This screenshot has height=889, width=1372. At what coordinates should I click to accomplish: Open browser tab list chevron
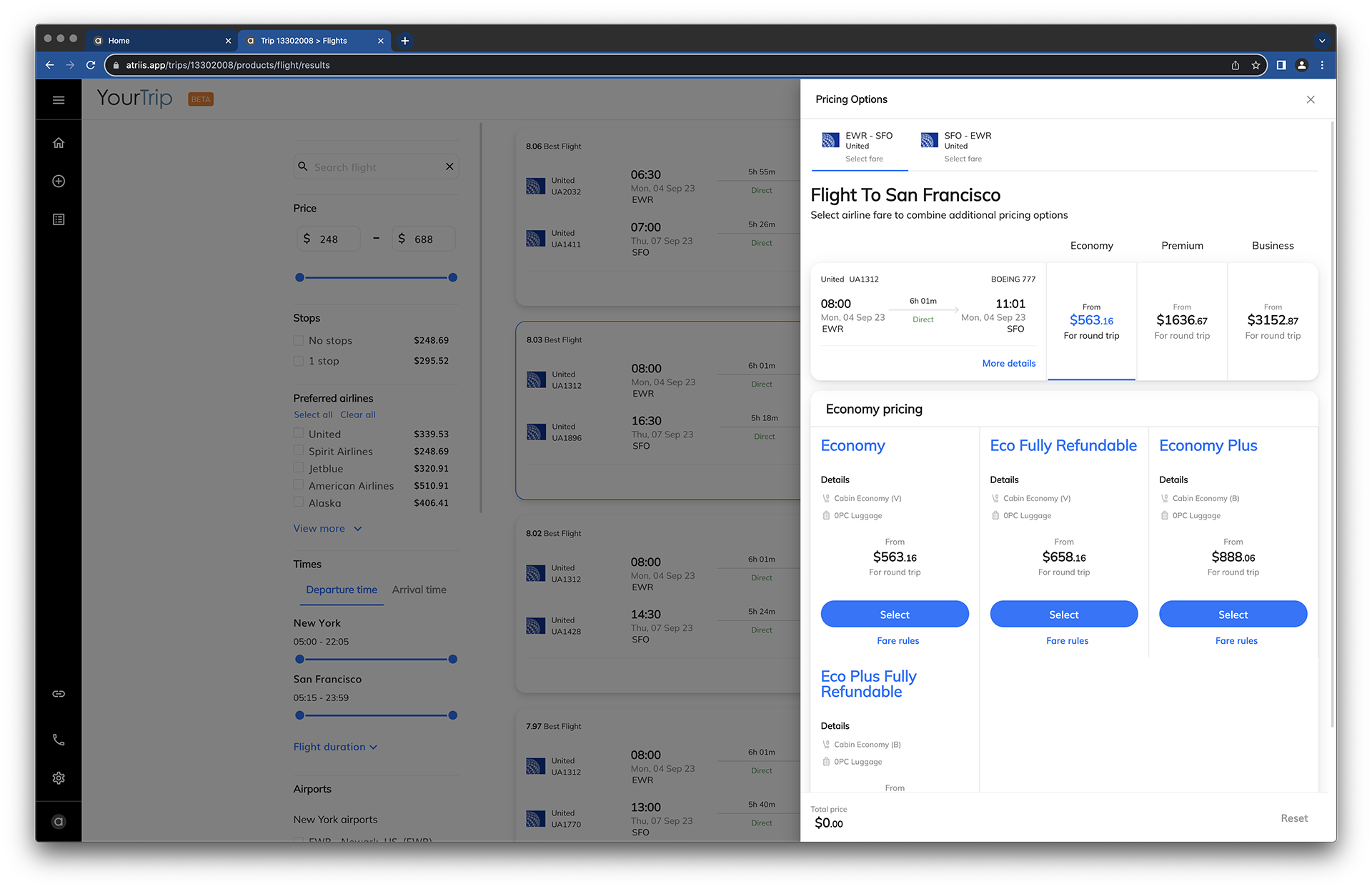(1321, 41)
